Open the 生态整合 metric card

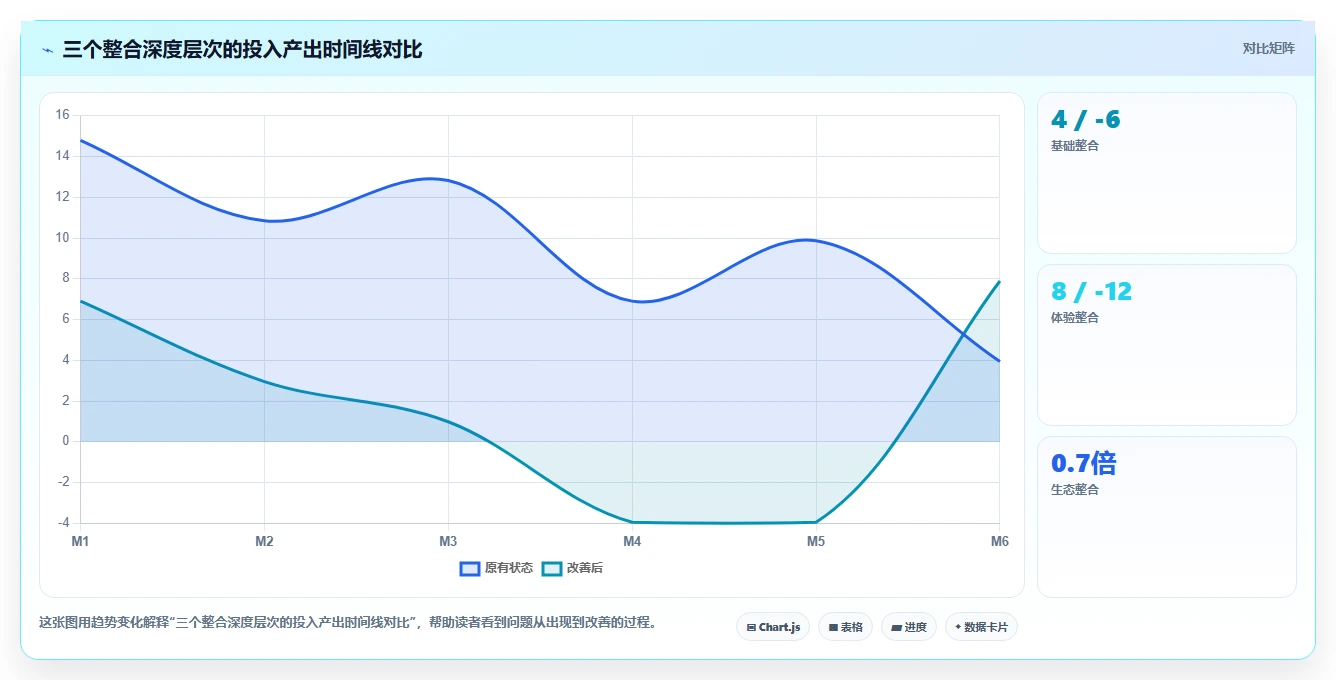point(1167,517)
